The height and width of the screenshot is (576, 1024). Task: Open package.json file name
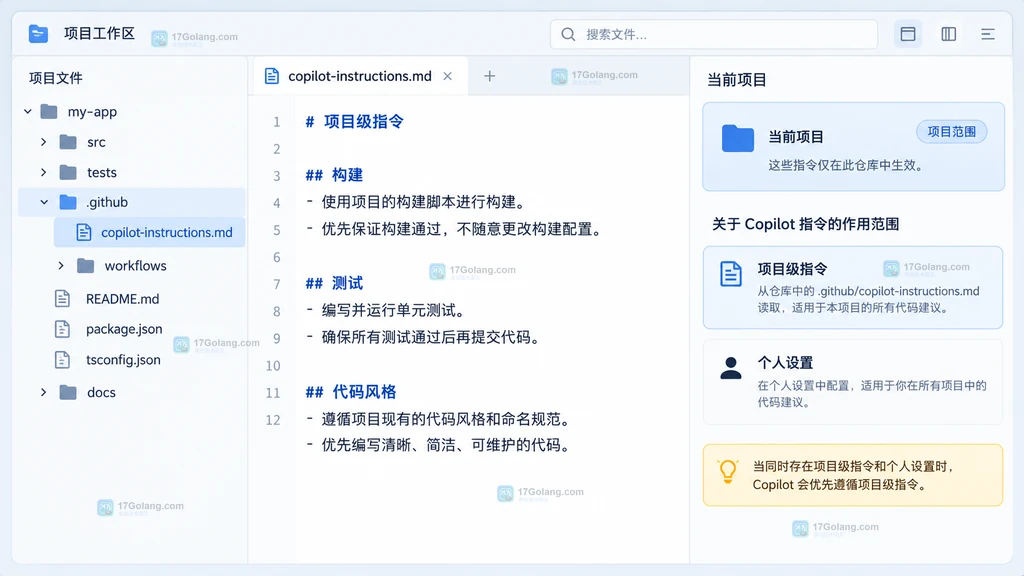pyautogui.click(x=124, y=329)
